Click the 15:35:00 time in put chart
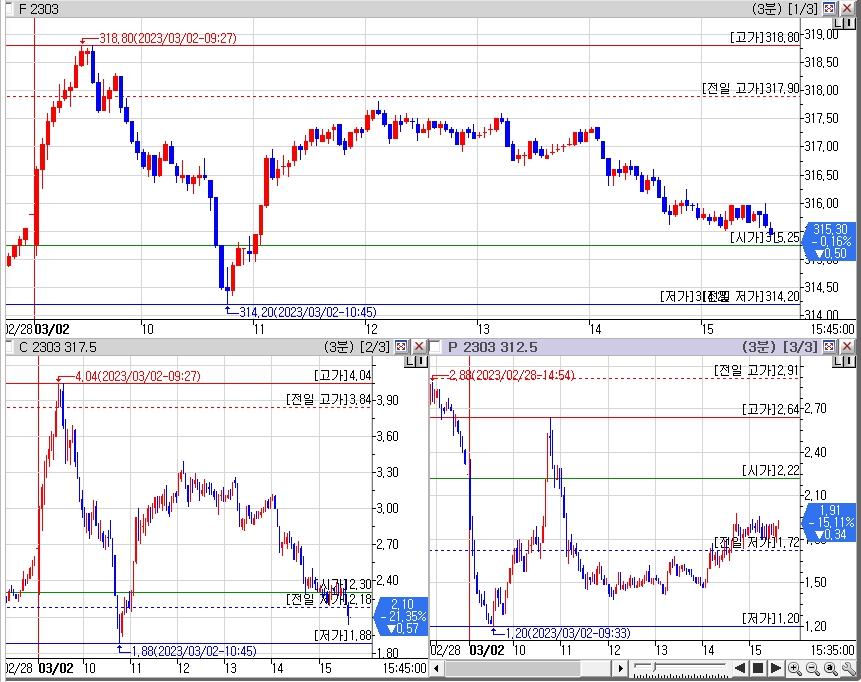Viewport: 861px width, 682px height. pos(832,650)
